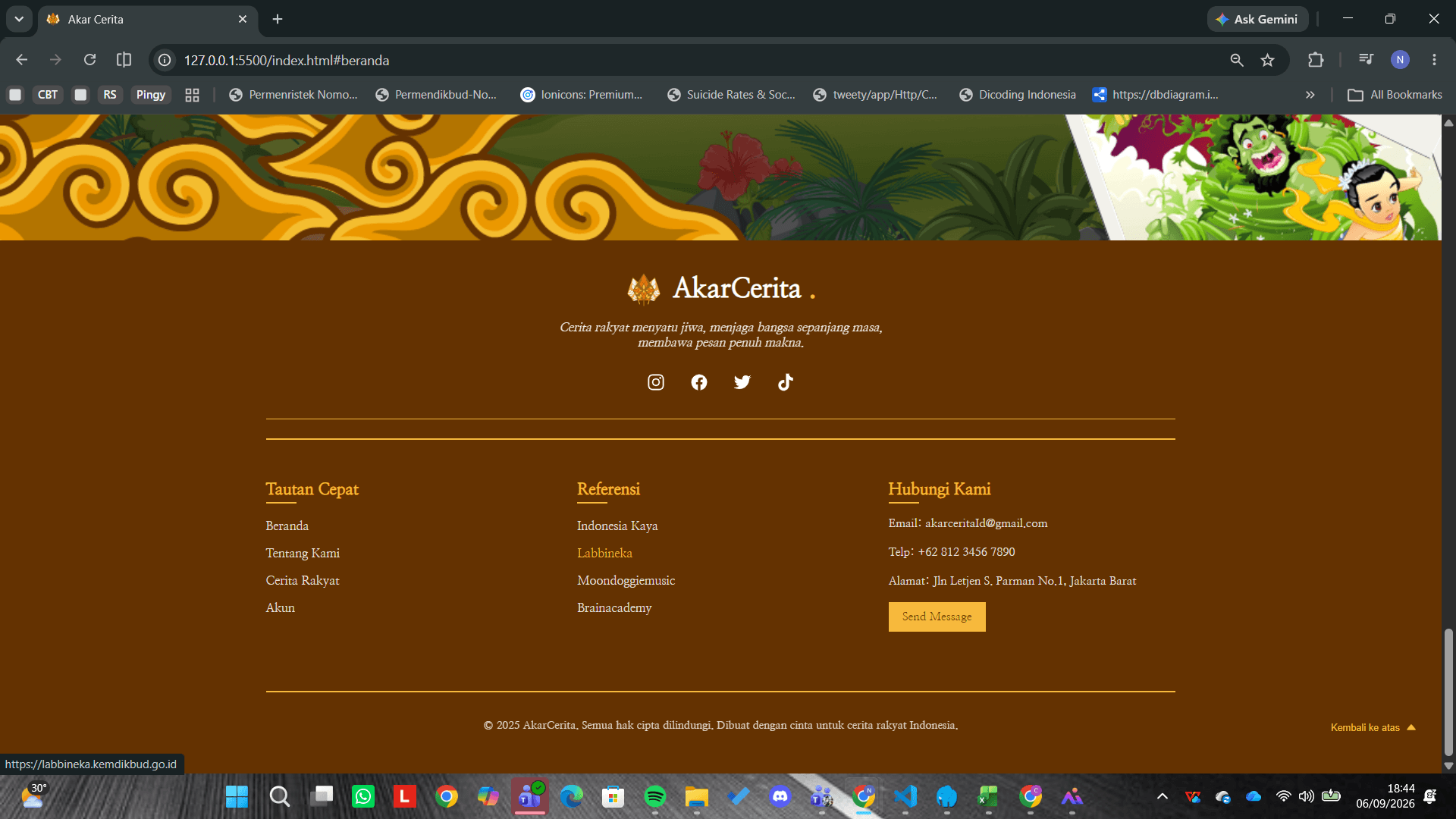Open the CBT bookmark
1456x819 pixels.
click(x=47, y=95)
